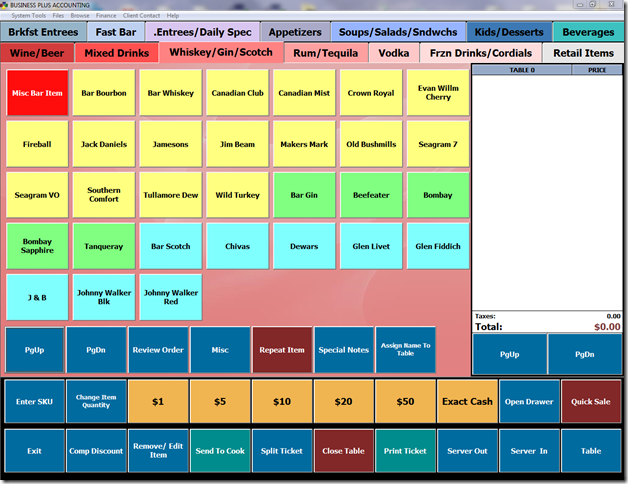This screenshot has width=628, height=484.
Task: Switch to the Kids/Desserts tab
Action: (509, 32)
